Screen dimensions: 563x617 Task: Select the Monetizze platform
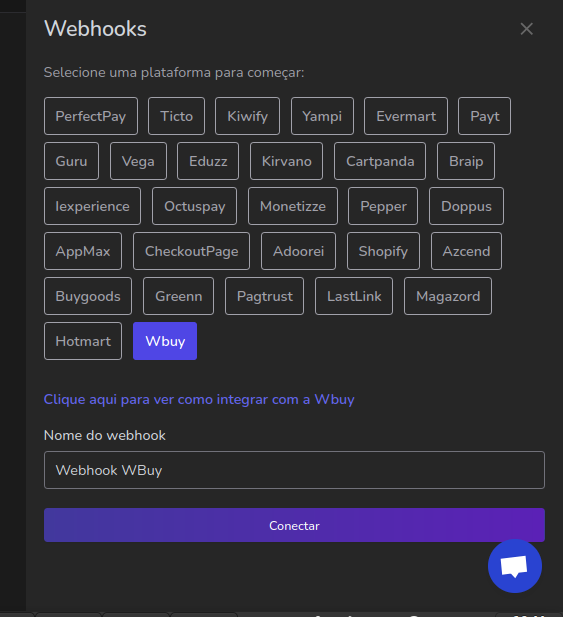point(293,206)
